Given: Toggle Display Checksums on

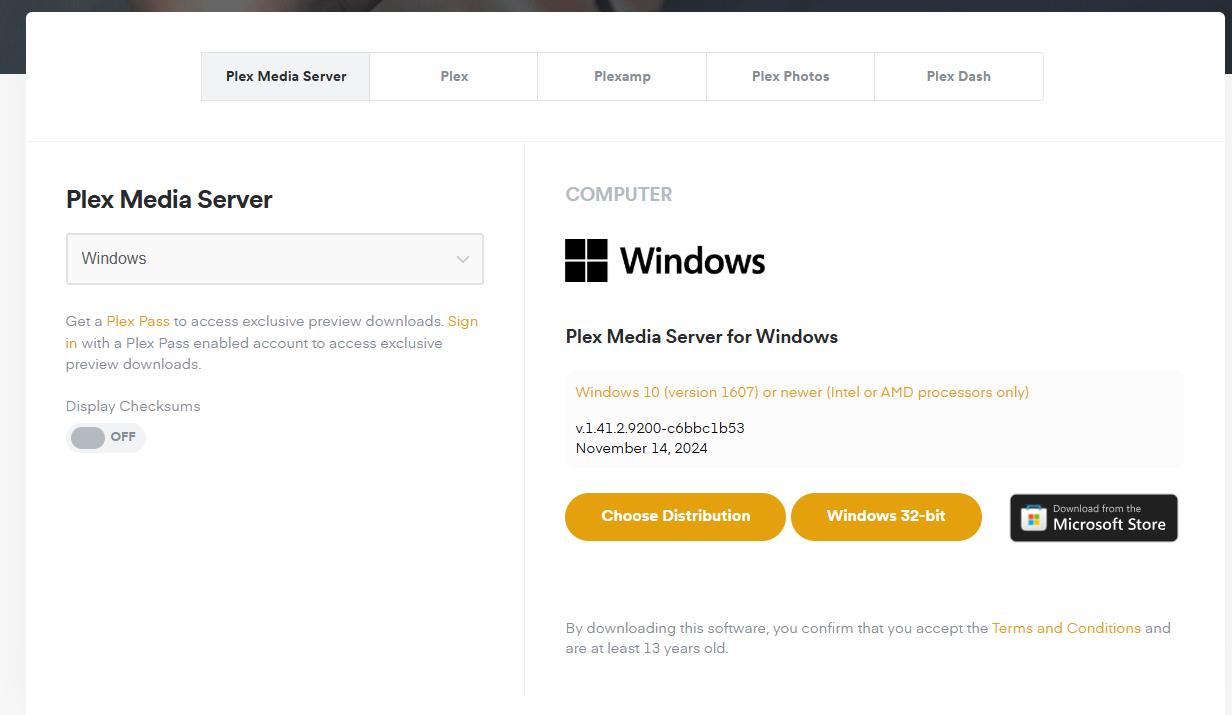Looking at the screenshot, I should tap(105, 438).
